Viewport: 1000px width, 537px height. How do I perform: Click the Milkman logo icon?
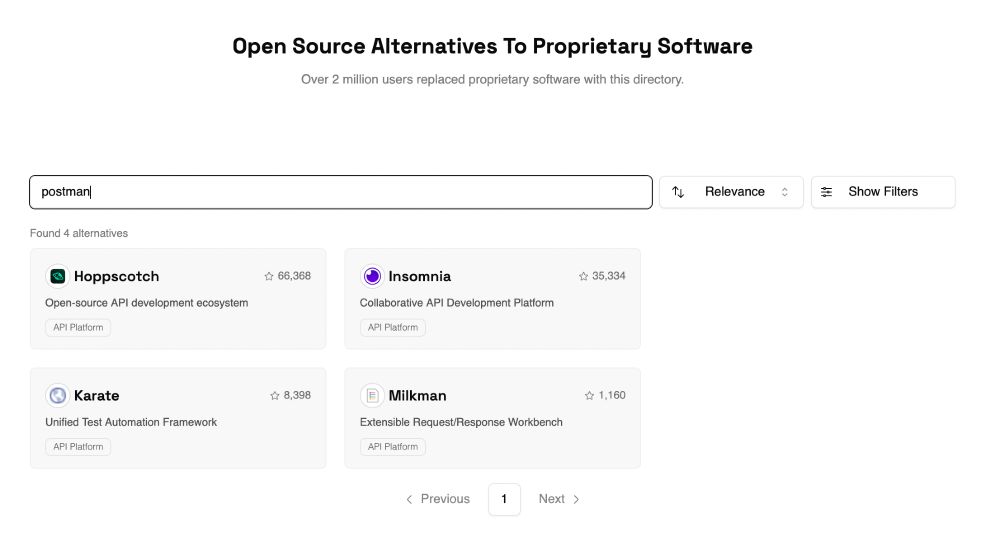pos(372,395)
